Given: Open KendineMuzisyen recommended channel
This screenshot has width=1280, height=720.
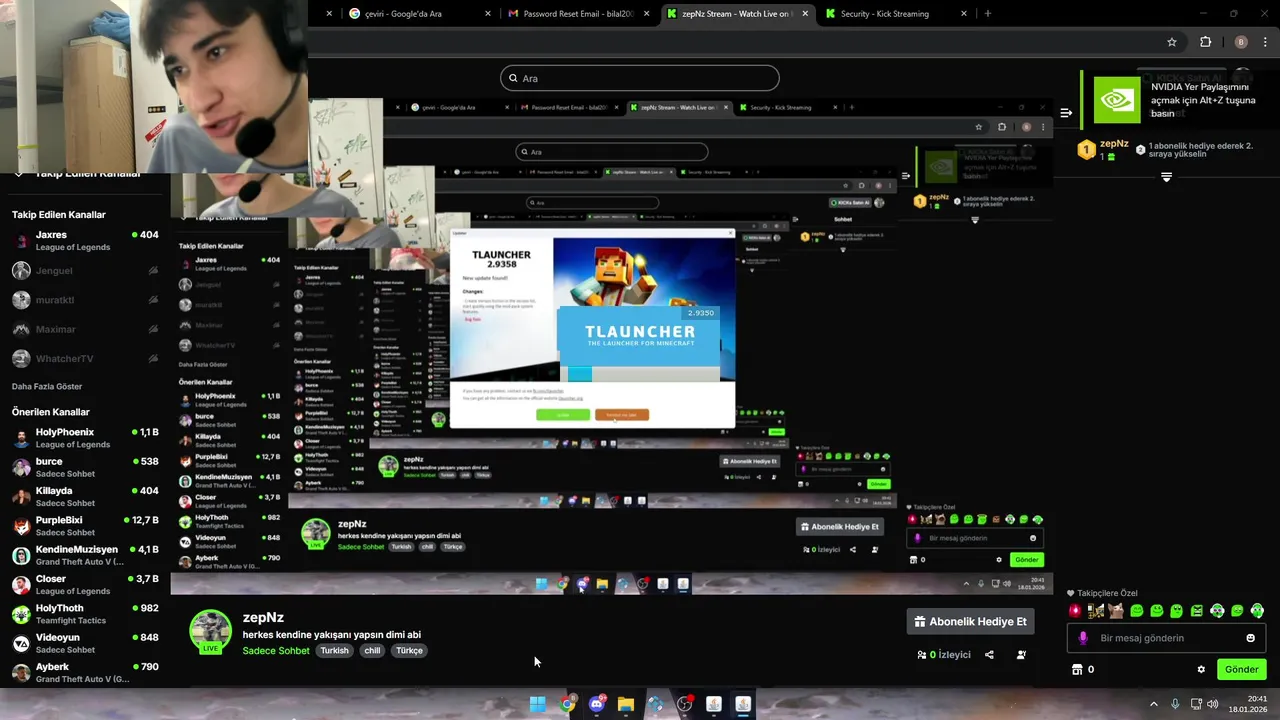Looking at the screenshot, I should [x=85, y=555].
